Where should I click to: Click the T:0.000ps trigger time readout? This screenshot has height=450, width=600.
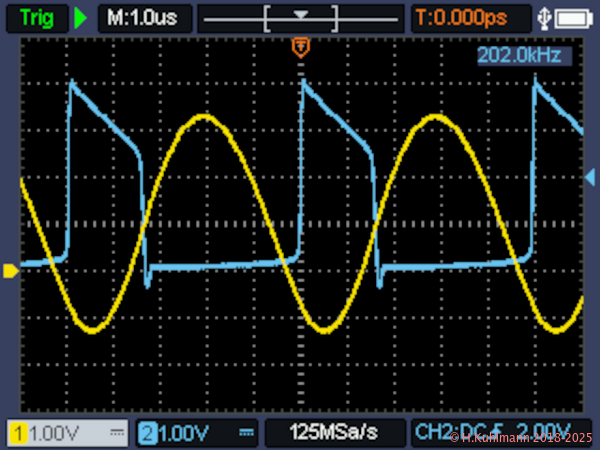471,18
